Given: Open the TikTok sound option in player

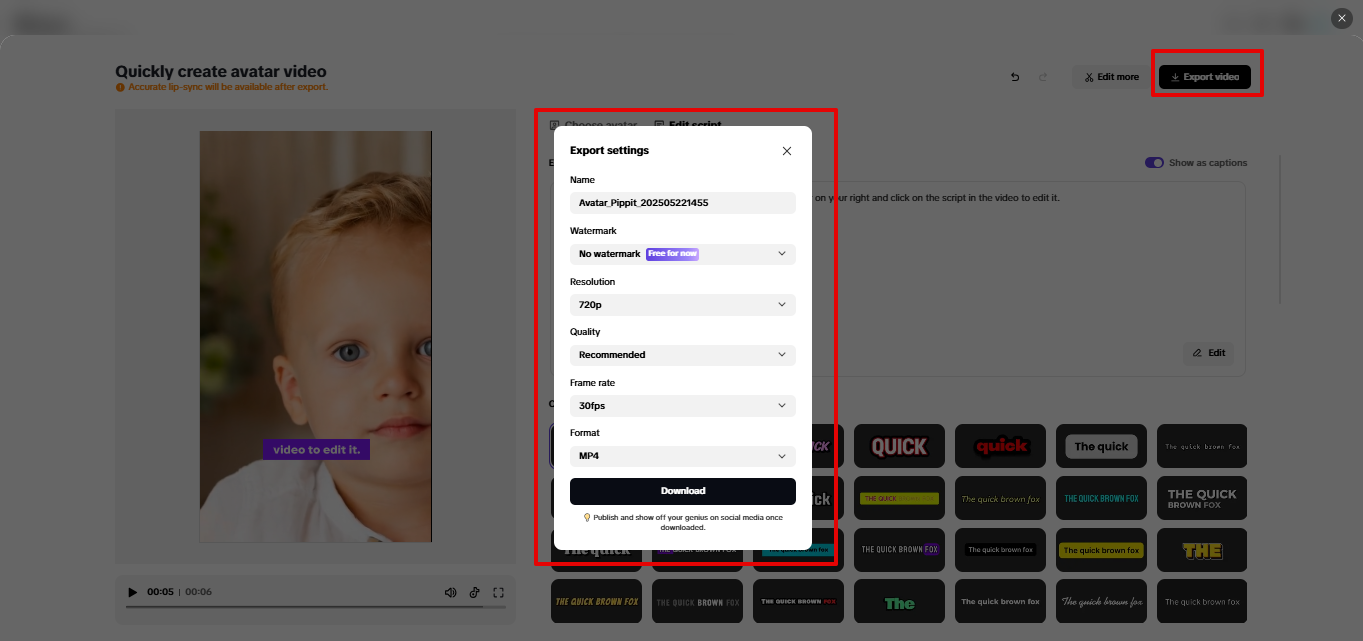Looking at the screenshot, I should click(474, 592).
